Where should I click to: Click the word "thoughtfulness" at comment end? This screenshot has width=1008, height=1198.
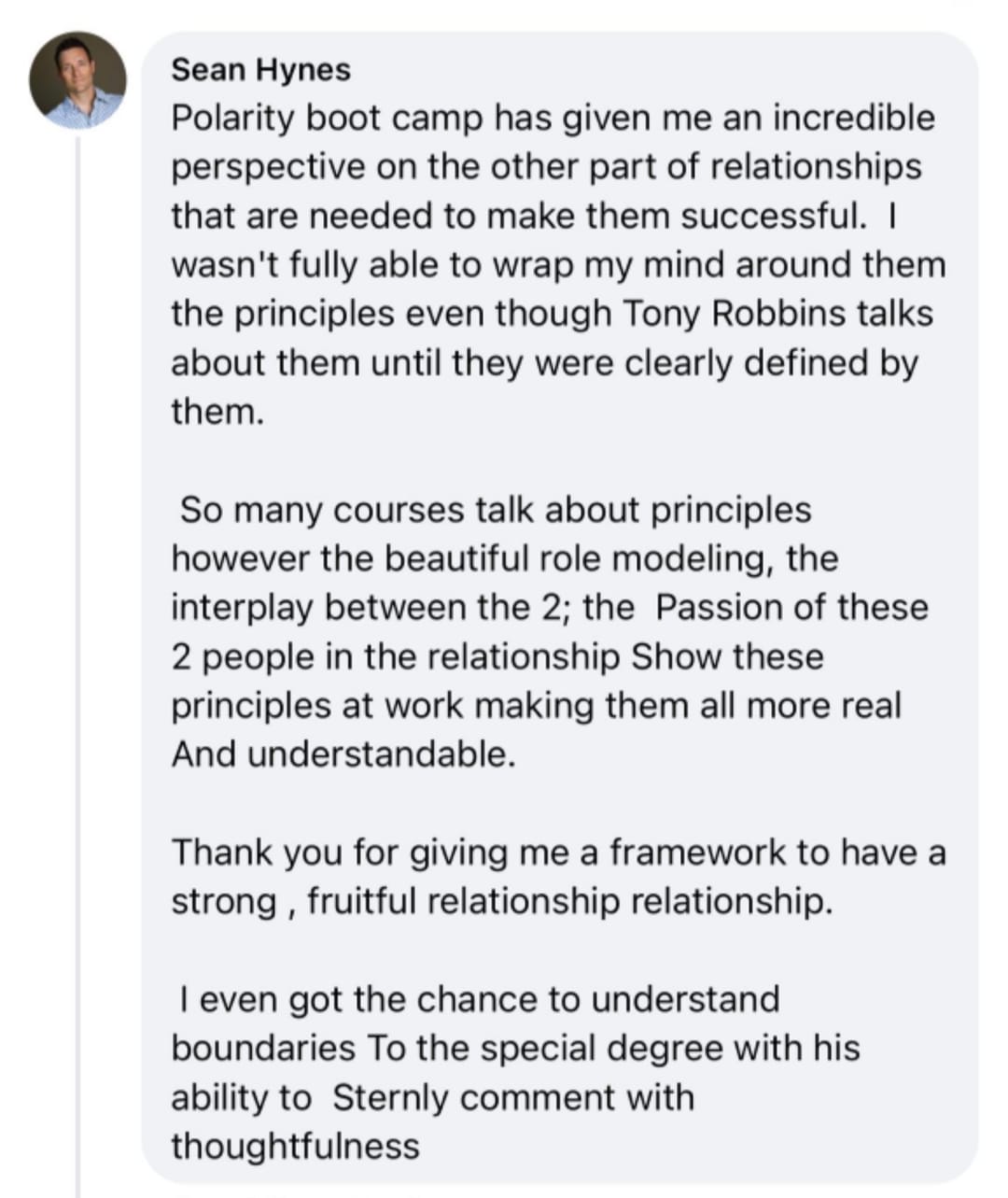[295, 1146]
